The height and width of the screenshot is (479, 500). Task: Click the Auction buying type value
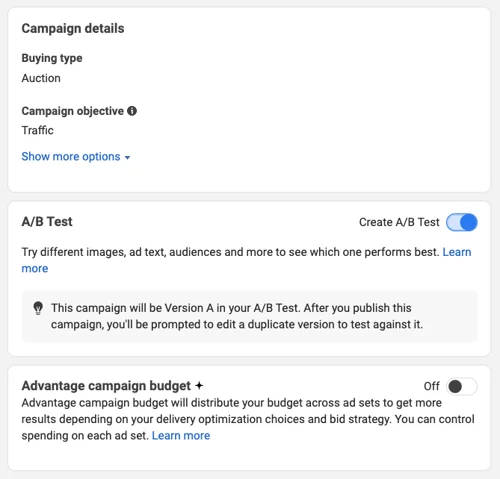[41, 78]
